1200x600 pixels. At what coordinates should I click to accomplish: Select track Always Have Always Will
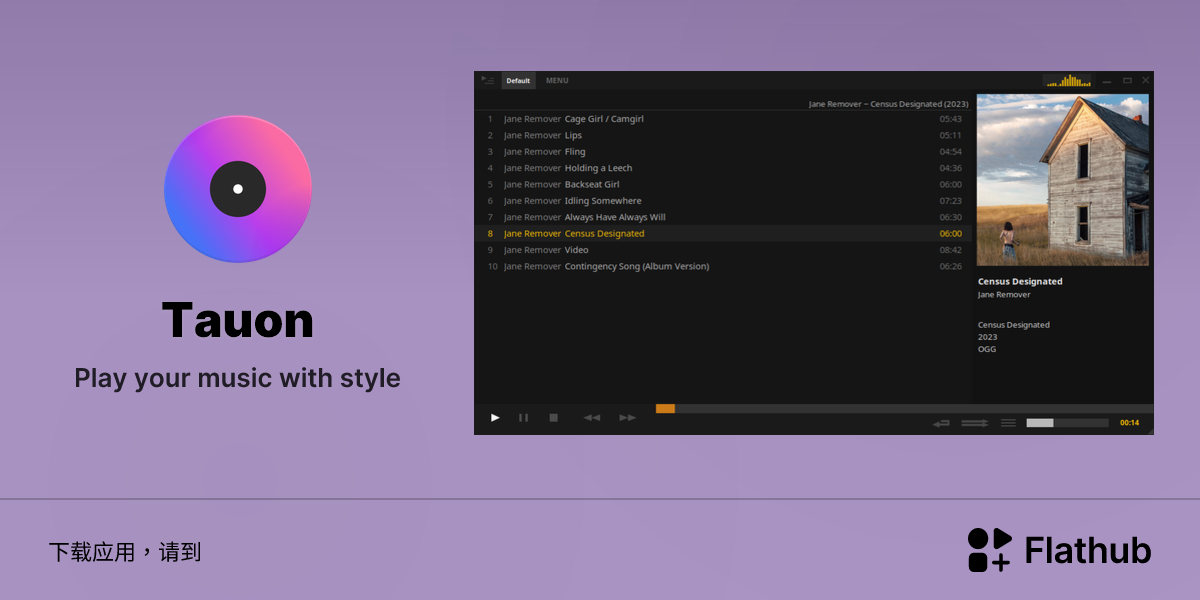[723, 217]
